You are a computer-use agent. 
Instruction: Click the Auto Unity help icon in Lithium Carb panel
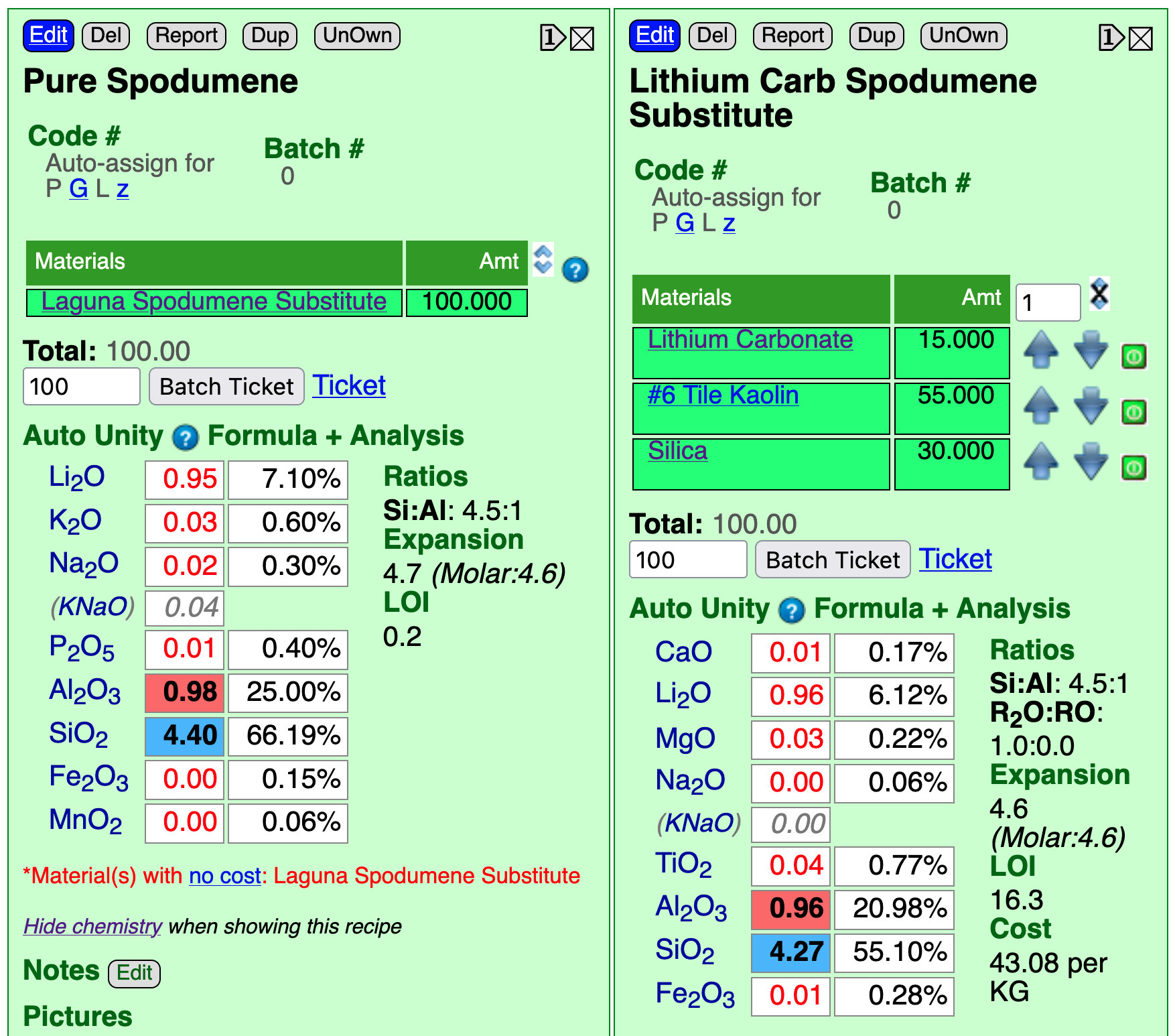pyautogui.click(x=792, y=610)
